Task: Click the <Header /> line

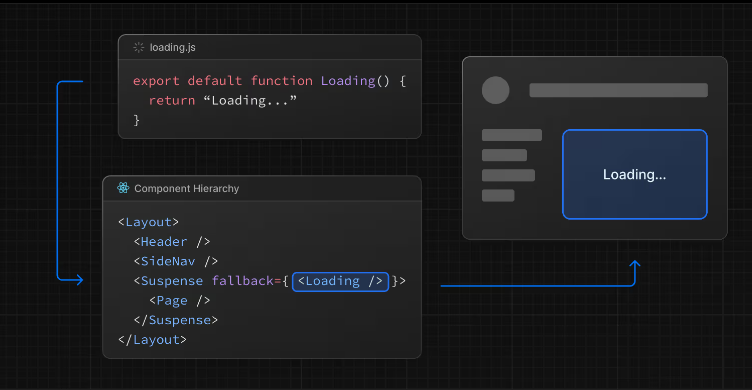Action: pos(172,242)
